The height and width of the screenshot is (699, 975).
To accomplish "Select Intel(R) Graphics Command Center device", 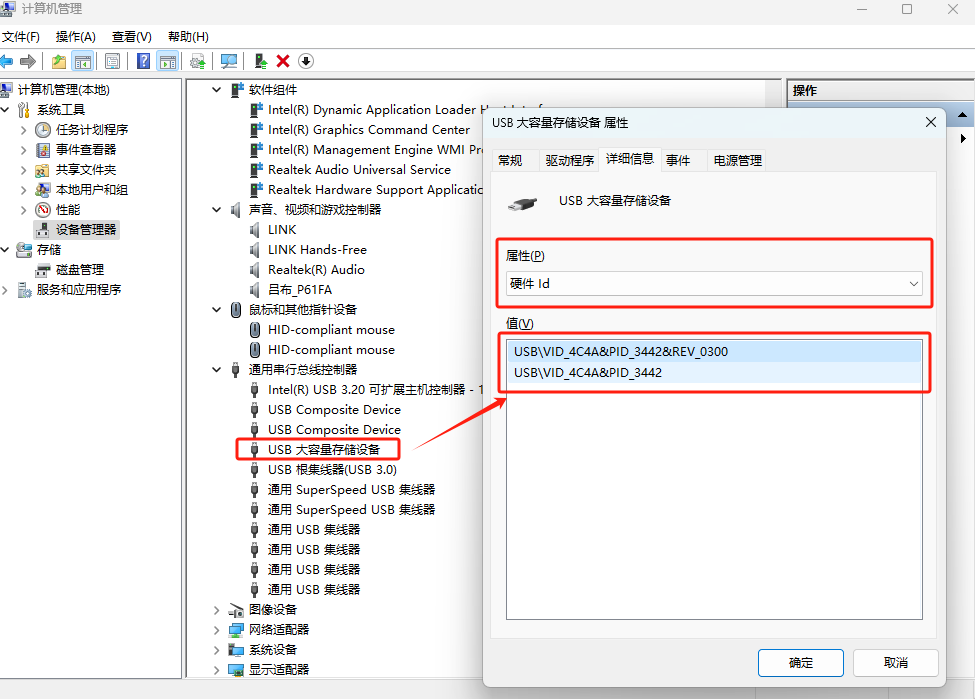I will coord(369,129).
